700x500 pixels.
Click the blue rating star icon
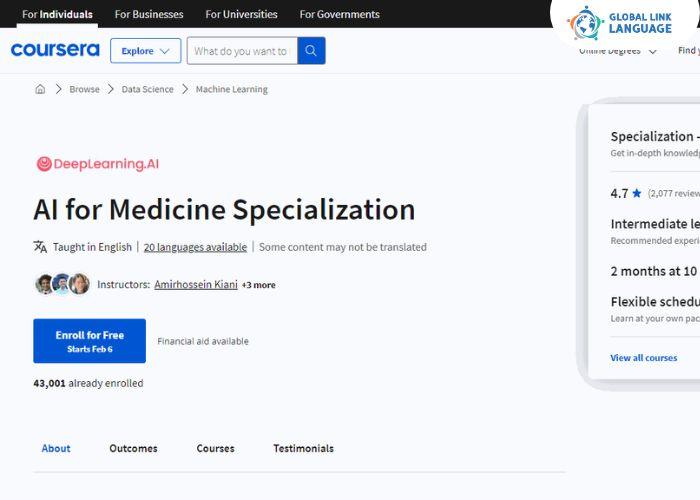point(637,193)
